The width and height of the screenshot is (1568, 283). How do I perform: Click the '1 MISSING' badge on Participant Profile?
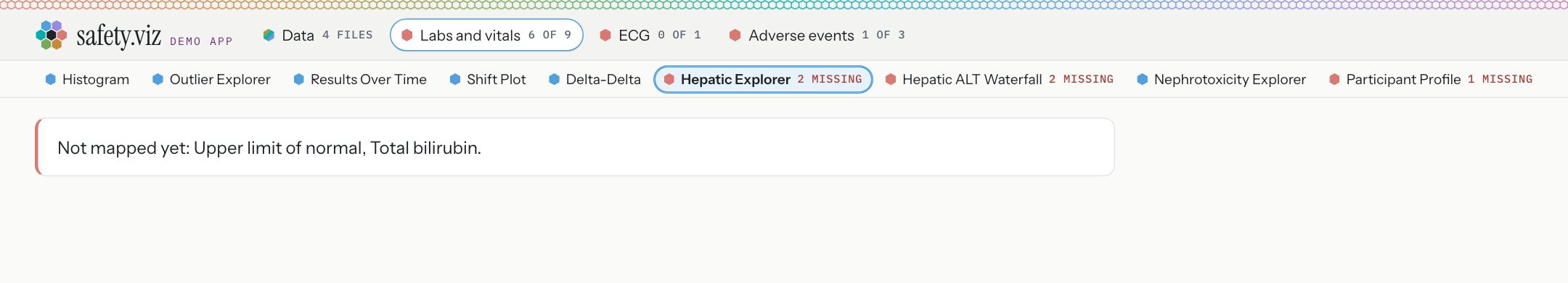[1500, 79]
